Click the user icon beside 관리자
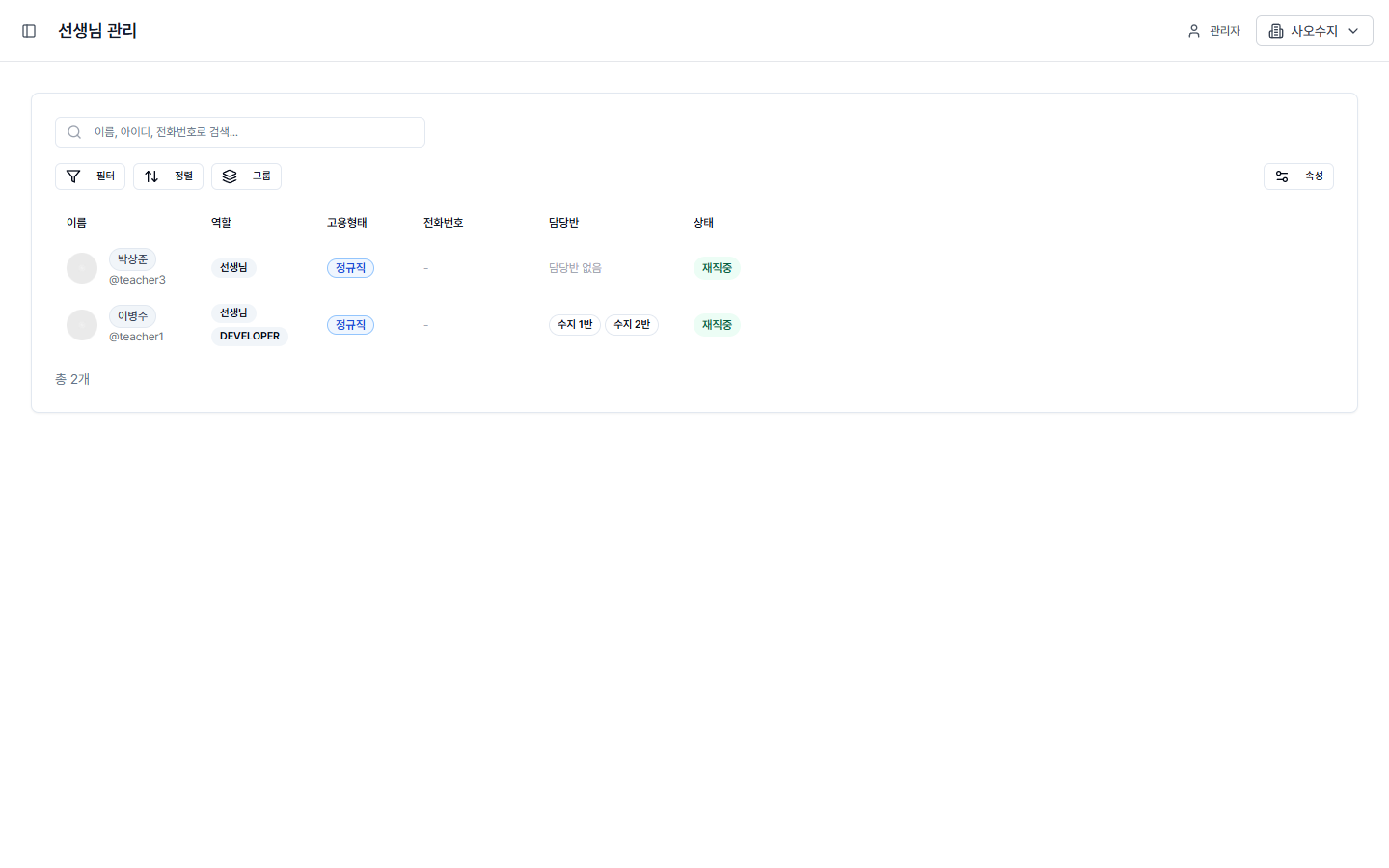Screen dimensions: 1389x868 pos(1194,31)
